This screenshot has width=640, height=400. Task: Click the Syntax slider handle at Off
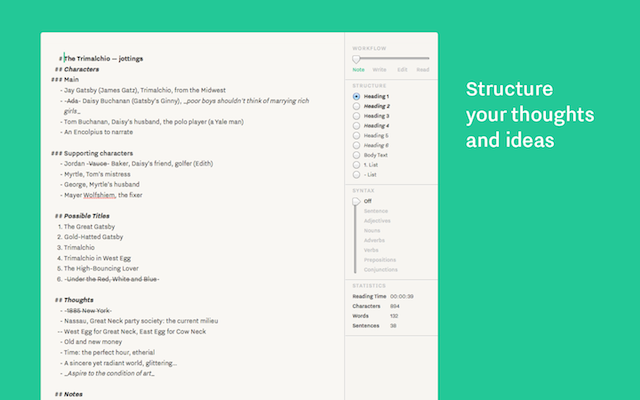pyautogui.click(x=356, y=201)
